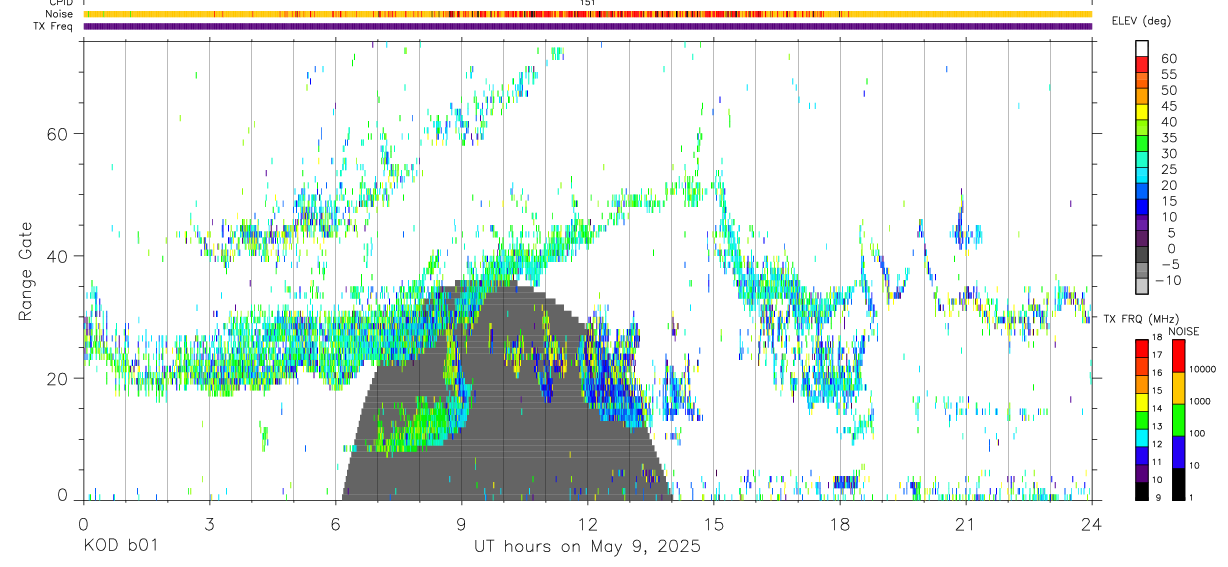Click the '-10' label on ELEV legend
The height and width of the screenshot is (567, 1228).
(1168, 280)
